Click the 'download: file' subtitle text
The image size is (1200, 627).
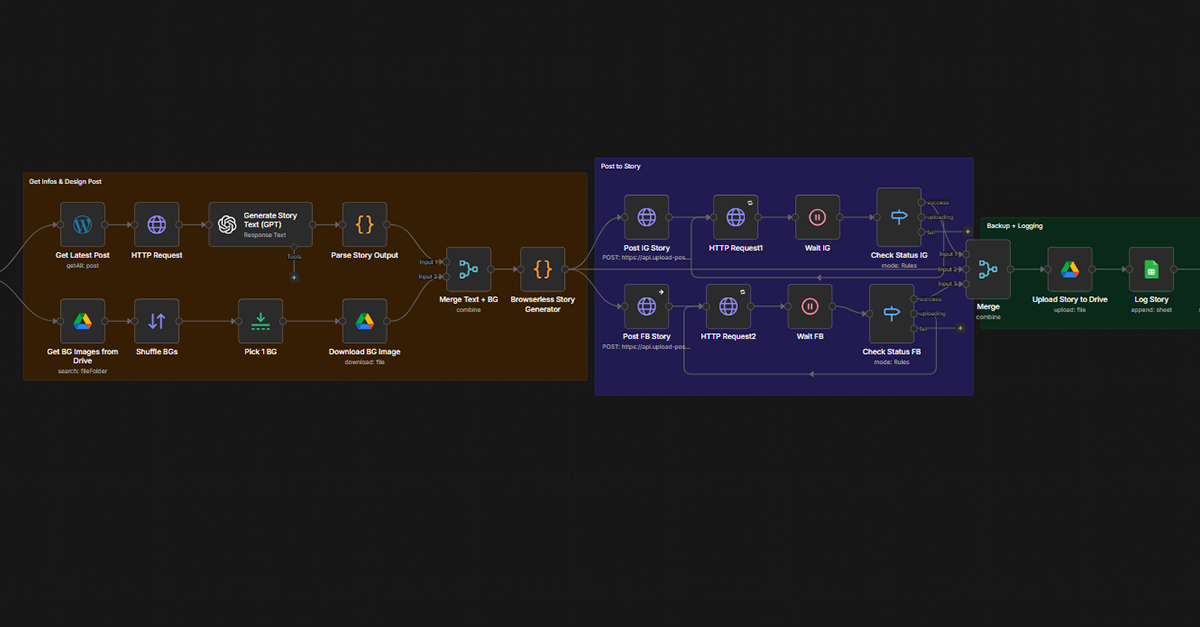click(364, 362)
